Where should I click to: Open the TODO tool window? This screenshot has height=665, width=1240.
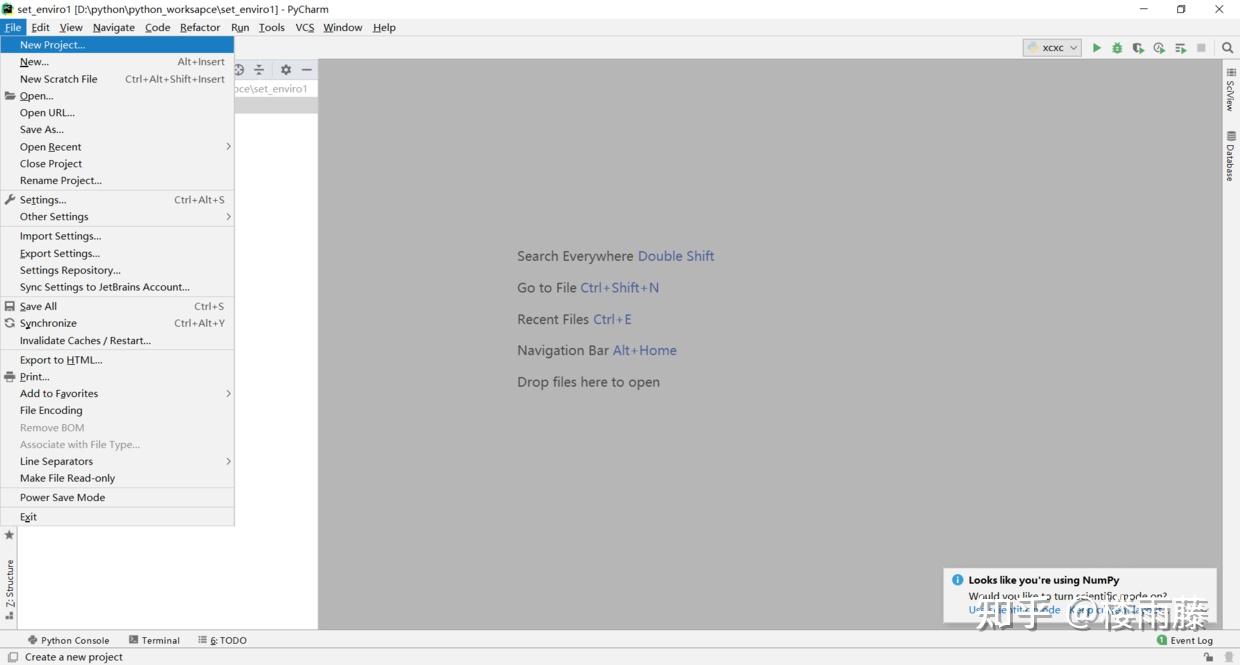point(222,640)
